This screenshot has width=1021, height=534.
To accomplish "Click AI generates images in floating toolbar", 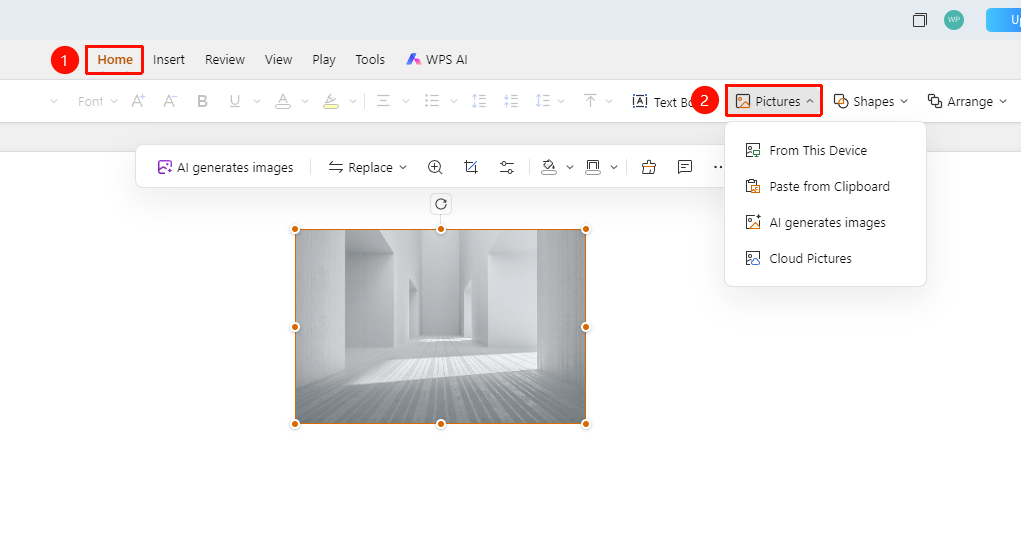I will point(225,167).
